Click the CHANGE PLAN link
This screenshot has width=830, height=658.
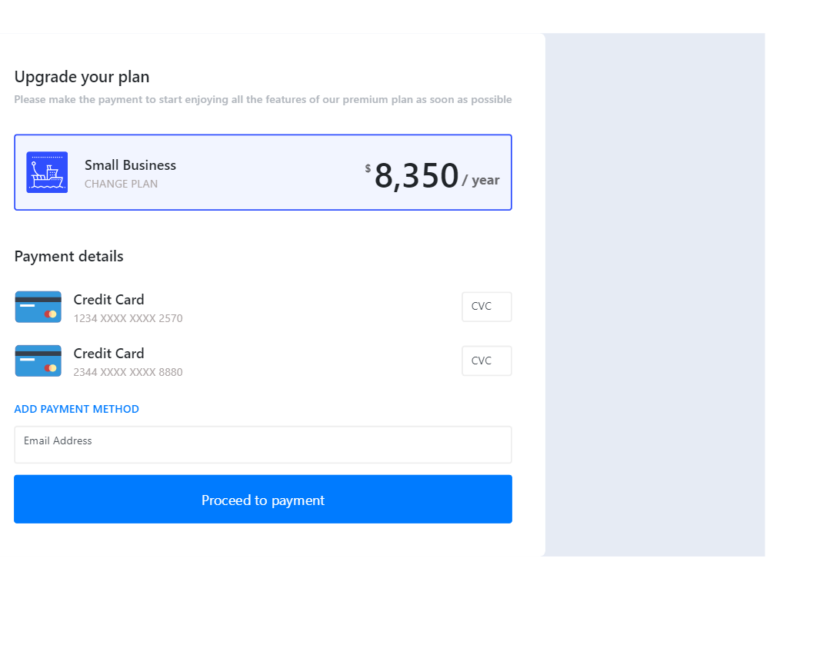pos(121,184)
